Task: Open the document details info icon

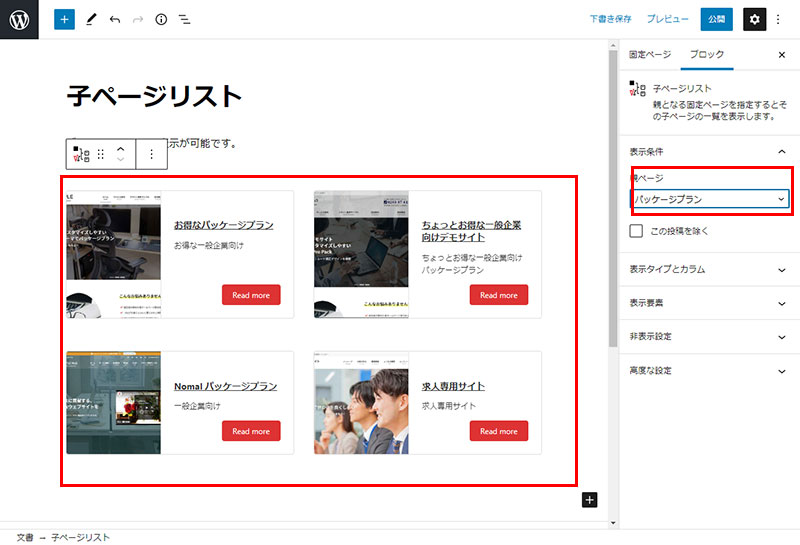Action: [161, 19]
